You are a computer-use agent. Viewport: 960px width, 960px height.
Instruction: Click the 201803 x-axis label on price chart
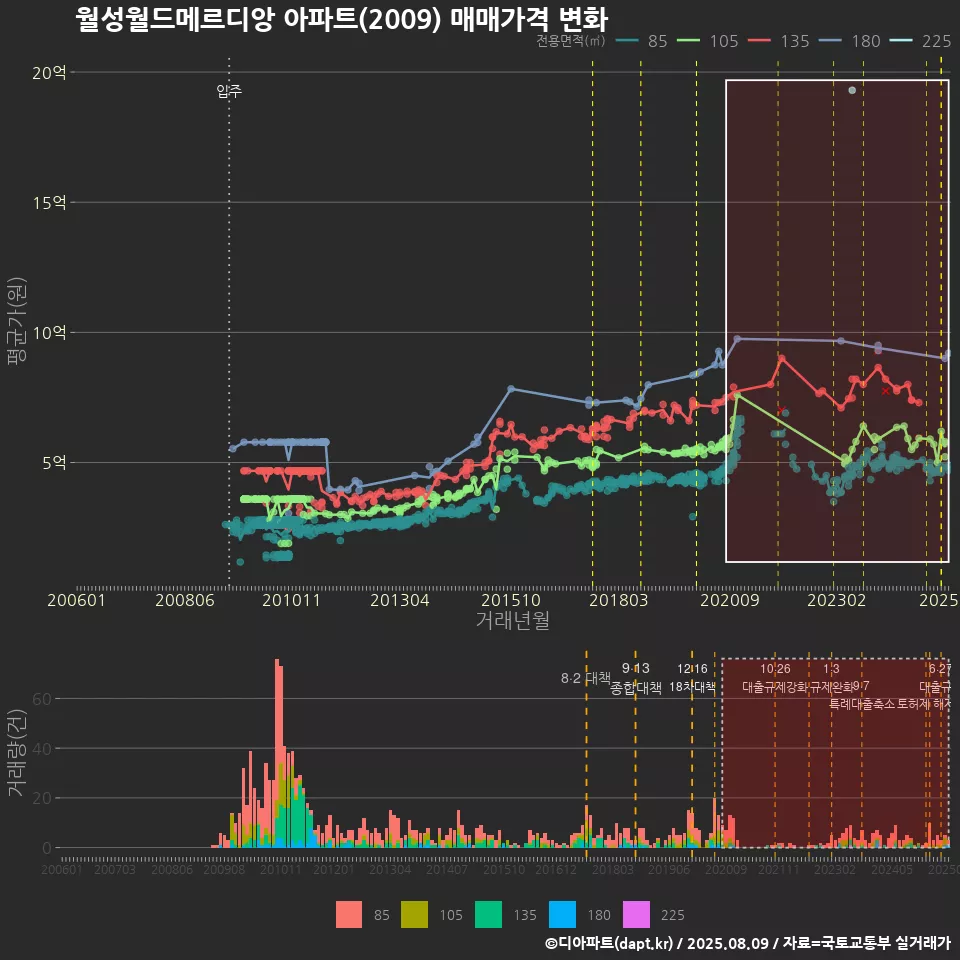coord(618,600)
